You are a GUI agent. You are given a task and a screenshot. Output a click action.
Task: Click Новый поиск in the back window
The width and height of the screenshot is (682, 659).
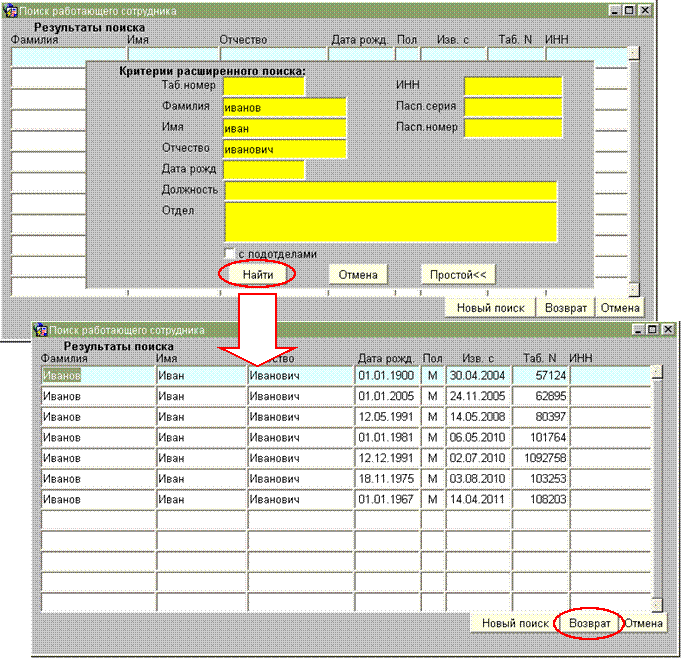[490, 308]
